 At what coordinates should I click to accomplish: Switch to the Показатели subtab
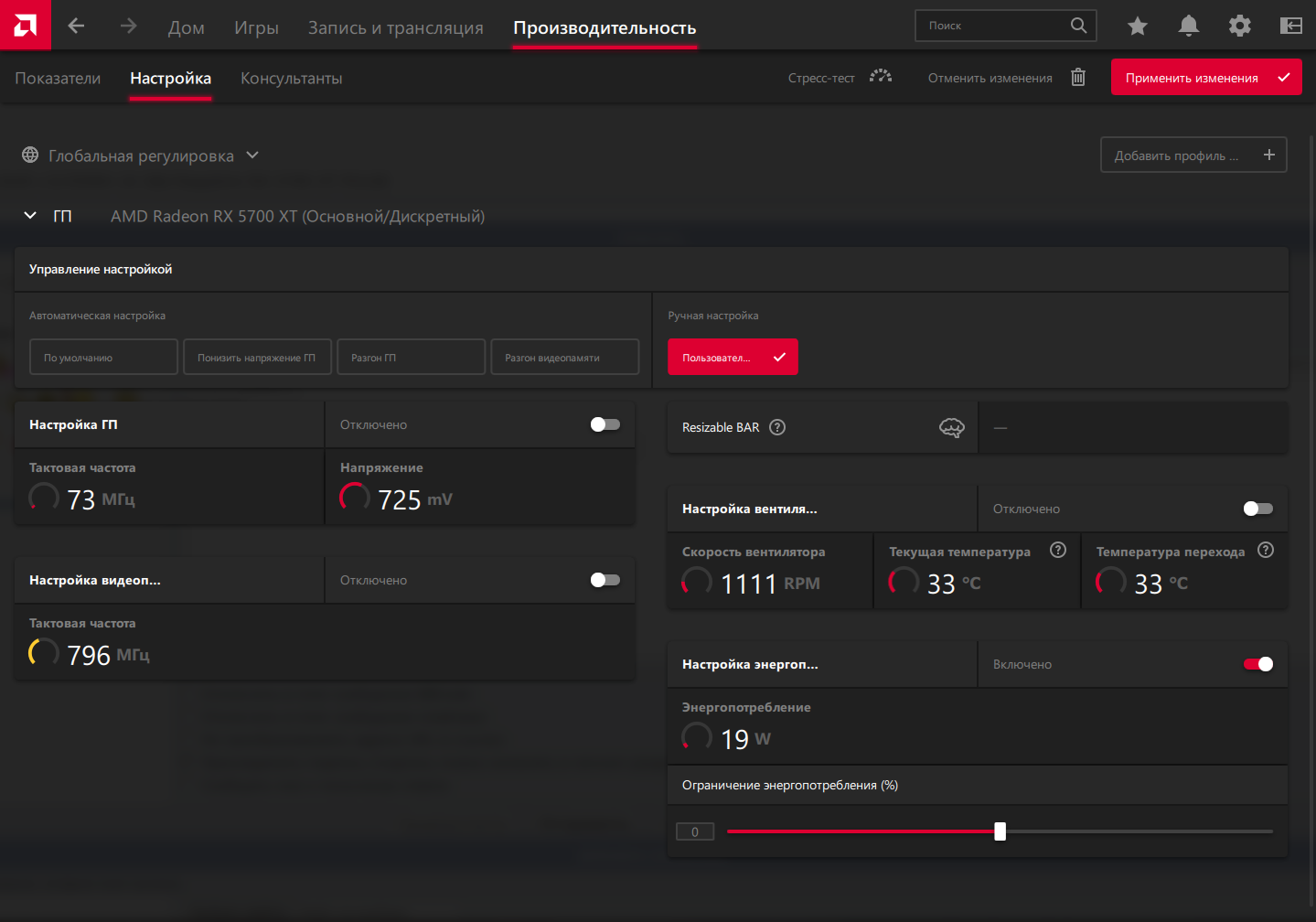[58, 79]
